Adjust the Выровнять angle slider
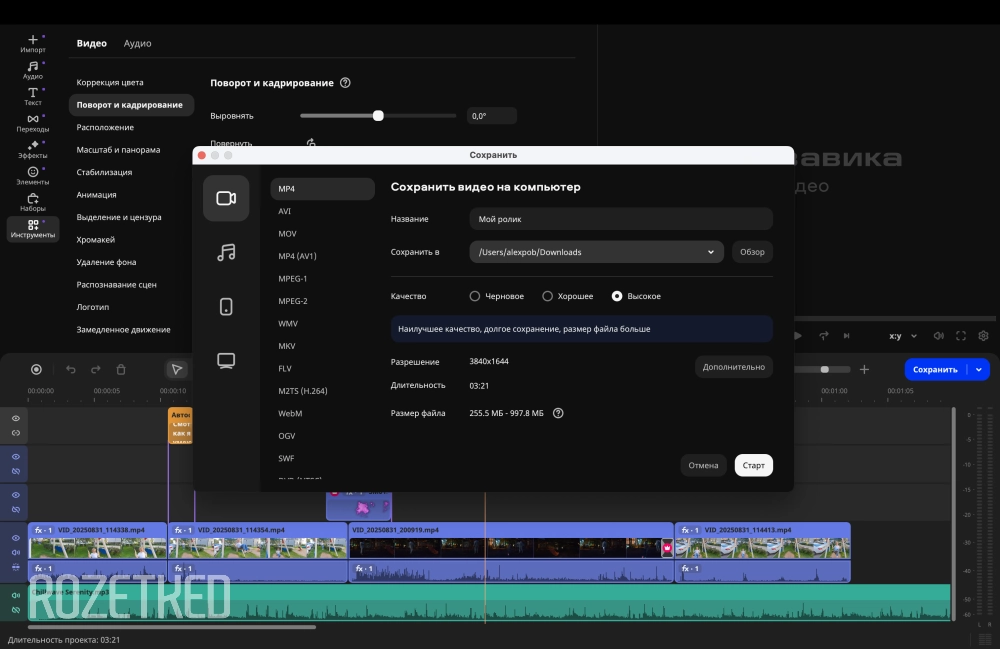The image size is (1000, 649). pos(378,116)
